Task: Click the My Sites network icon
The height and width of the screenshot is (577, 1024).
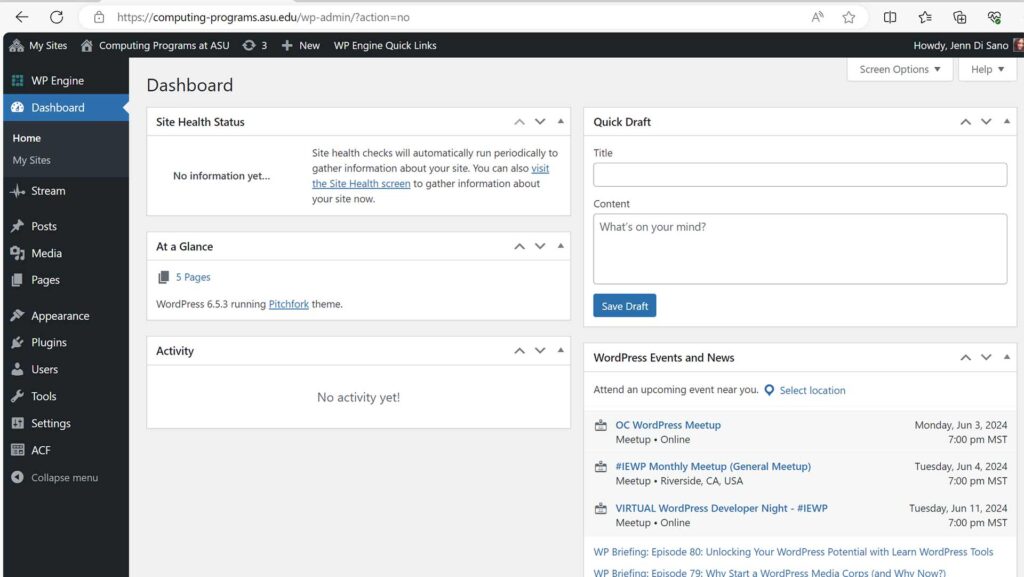Action: [17, 45]
